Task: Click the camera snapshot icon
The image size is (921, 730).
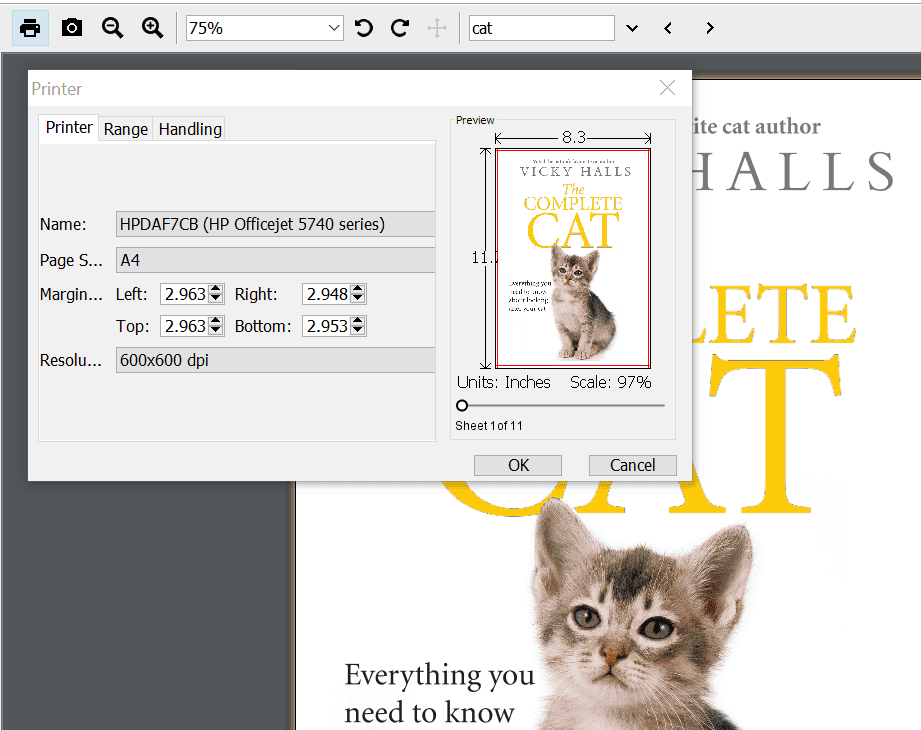Action: tap(72, 28)
